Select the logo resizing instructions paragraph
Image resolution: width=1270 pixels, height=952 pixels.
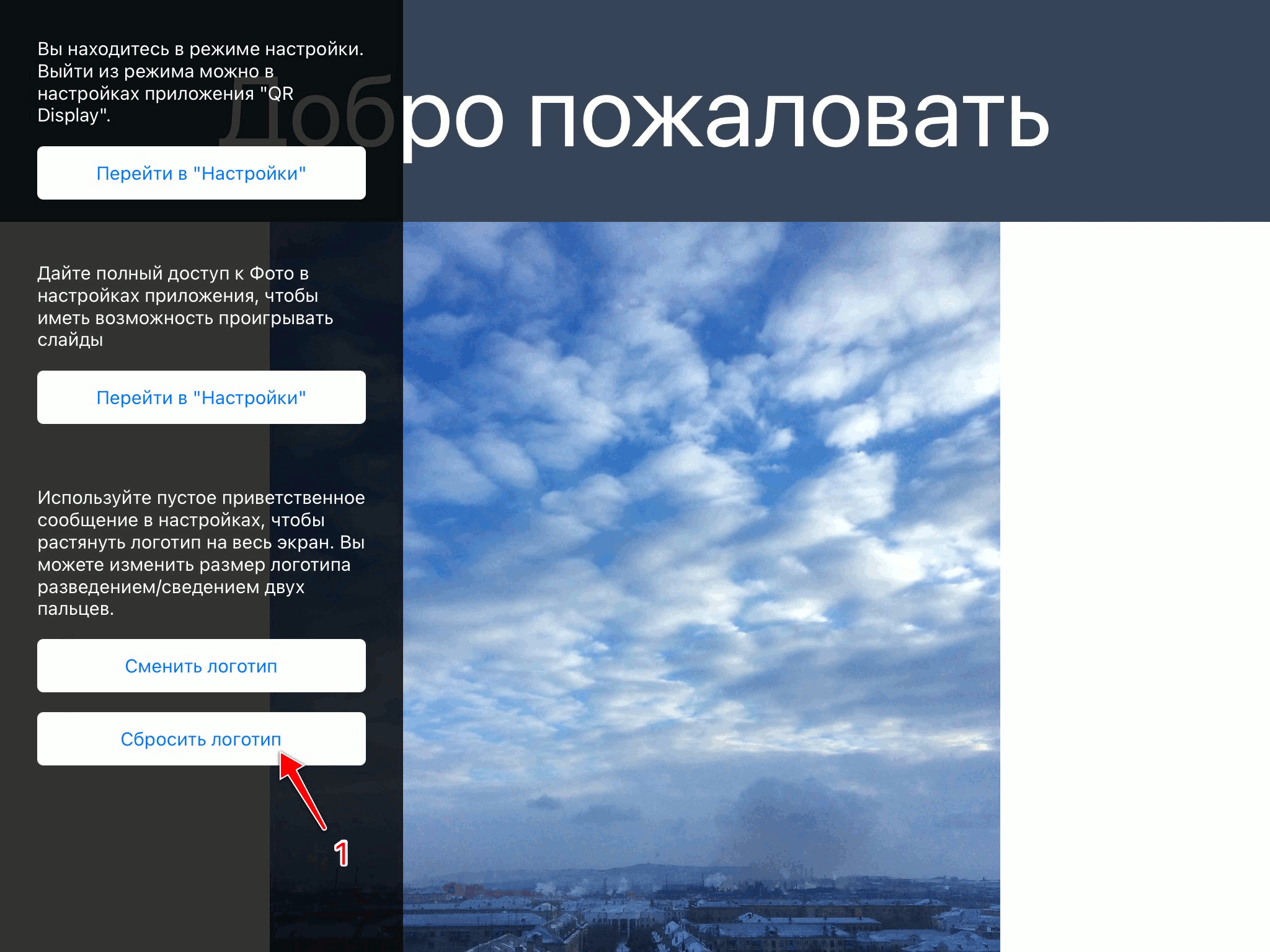(201, 553)
